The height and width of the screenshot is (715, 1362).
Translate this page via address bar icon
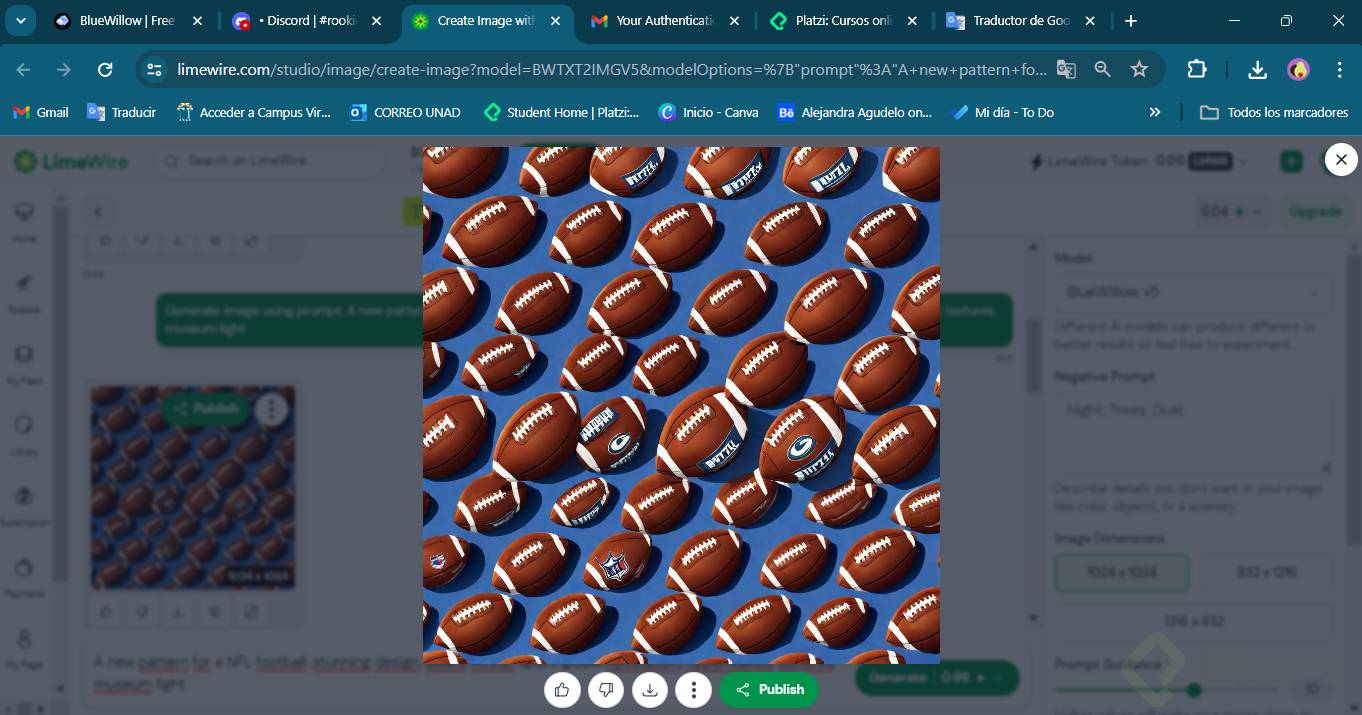pos(1066,69)
